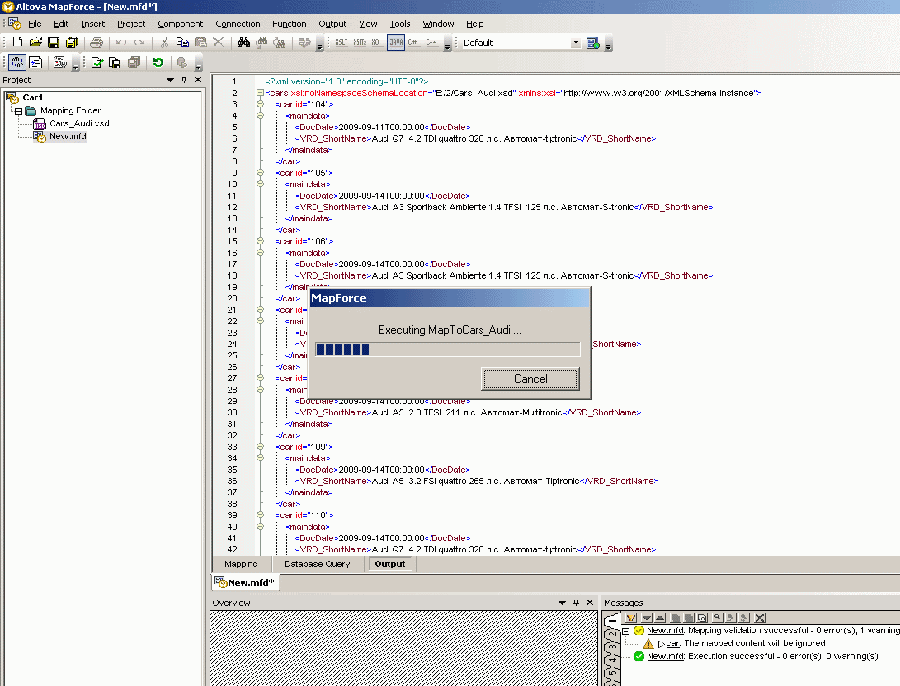Viewport: 900px width, 686px height.
Task: Pin the Project panel
Action: coord(184,80)
